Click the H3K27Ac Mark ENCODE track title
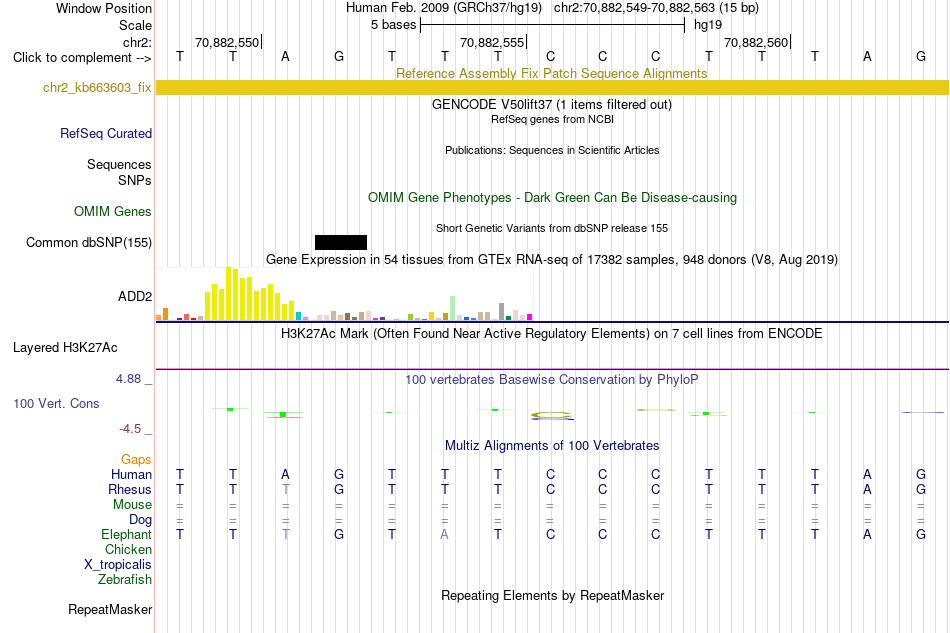This screenshot has width=950, height=633. (x=551, y=334)
